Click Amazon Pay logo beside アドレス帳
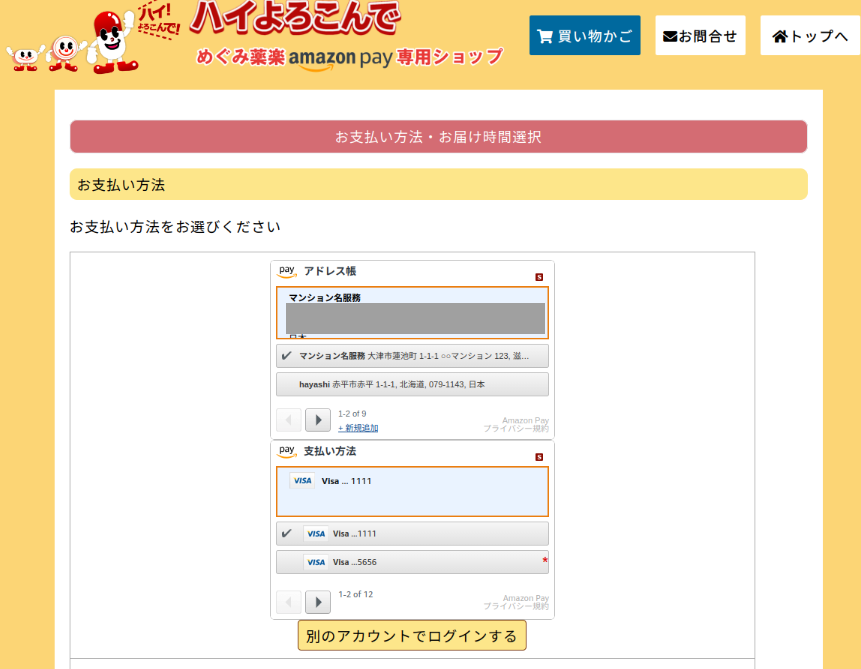The width and height of the screenshot is (861, 669). click(x=287, y=271)
